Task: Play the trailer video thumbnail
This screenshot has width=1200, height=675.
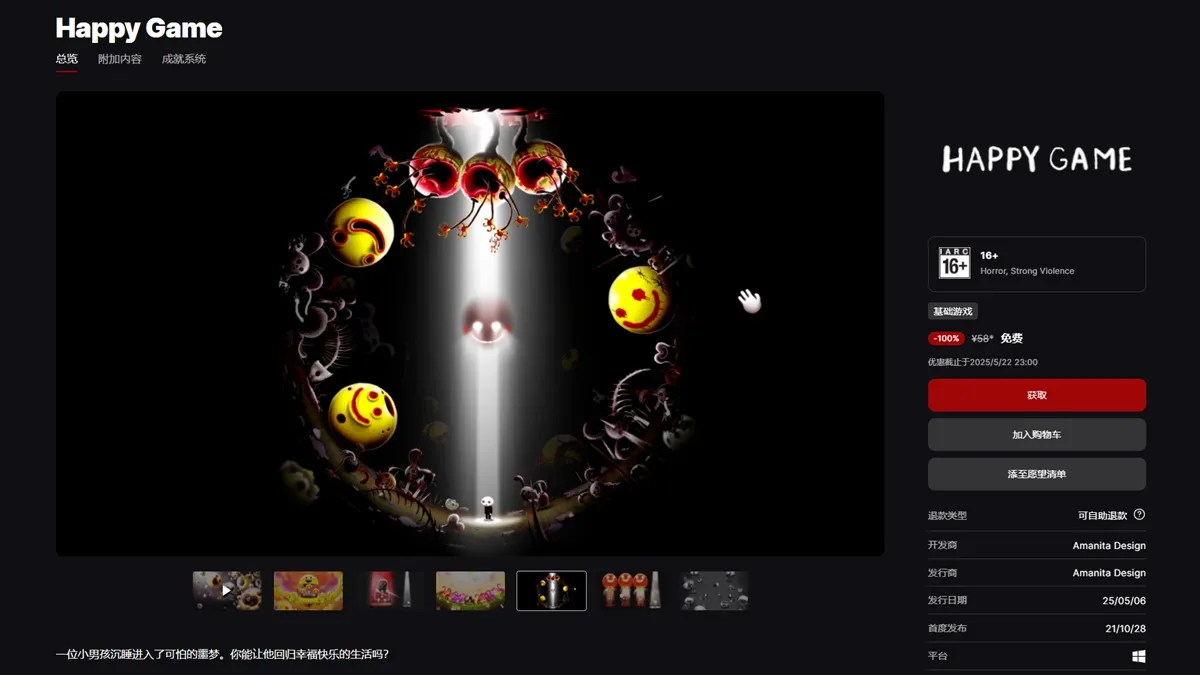Action: coord(227,591)
